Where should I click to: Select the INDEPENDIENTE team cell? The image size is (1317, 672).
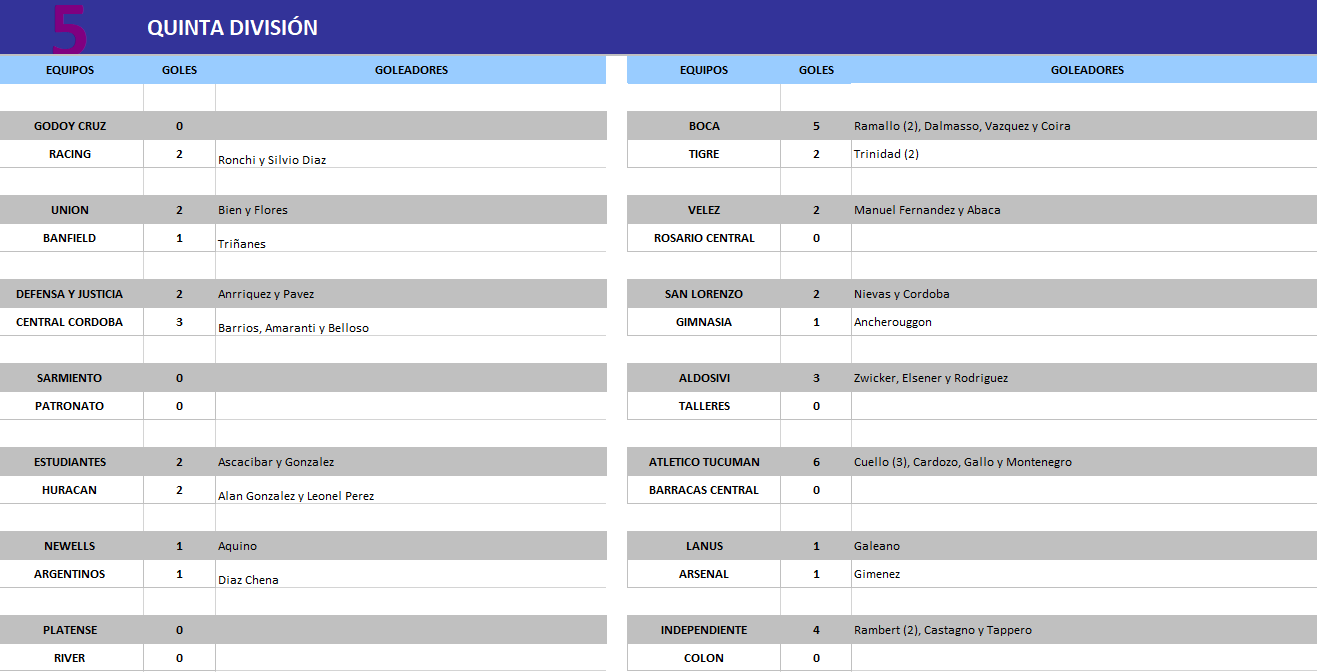(704, 630)
